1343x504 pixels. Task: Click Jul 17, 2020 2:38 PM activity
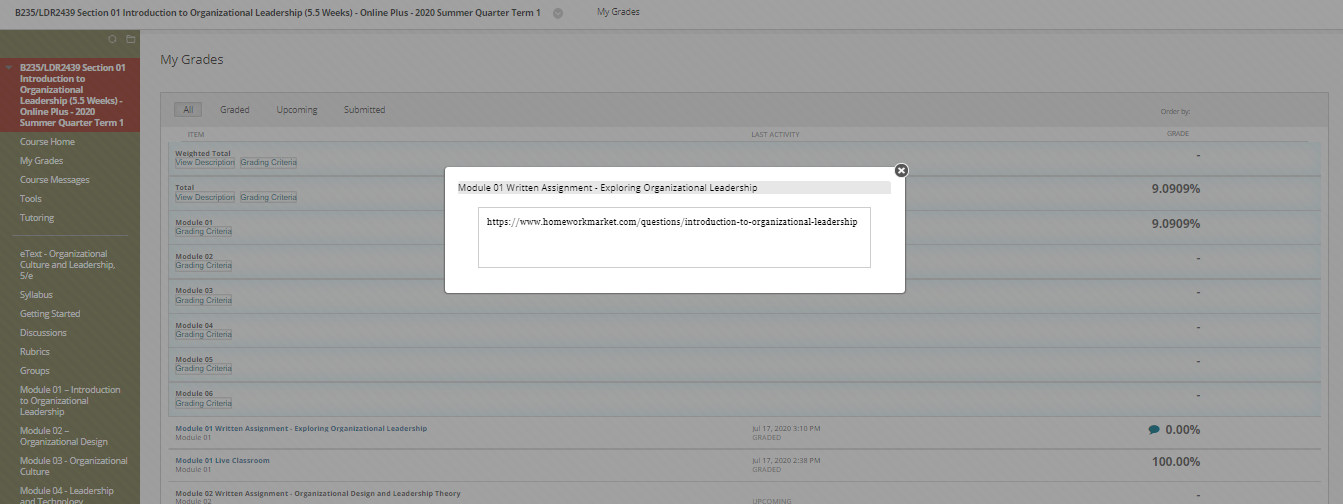pyautogui.click(x=786, y=460)
